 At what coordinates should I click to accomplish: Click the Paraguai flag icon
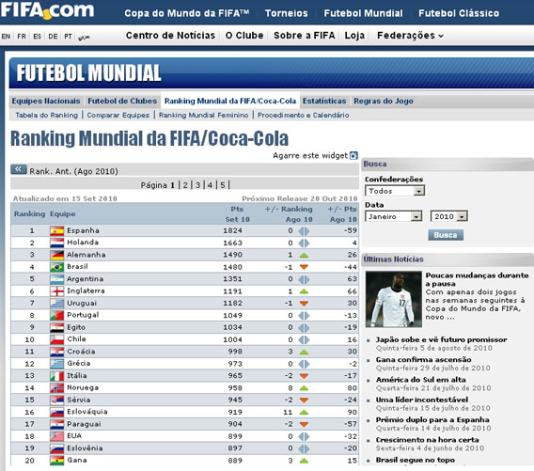tap(57, 424)
